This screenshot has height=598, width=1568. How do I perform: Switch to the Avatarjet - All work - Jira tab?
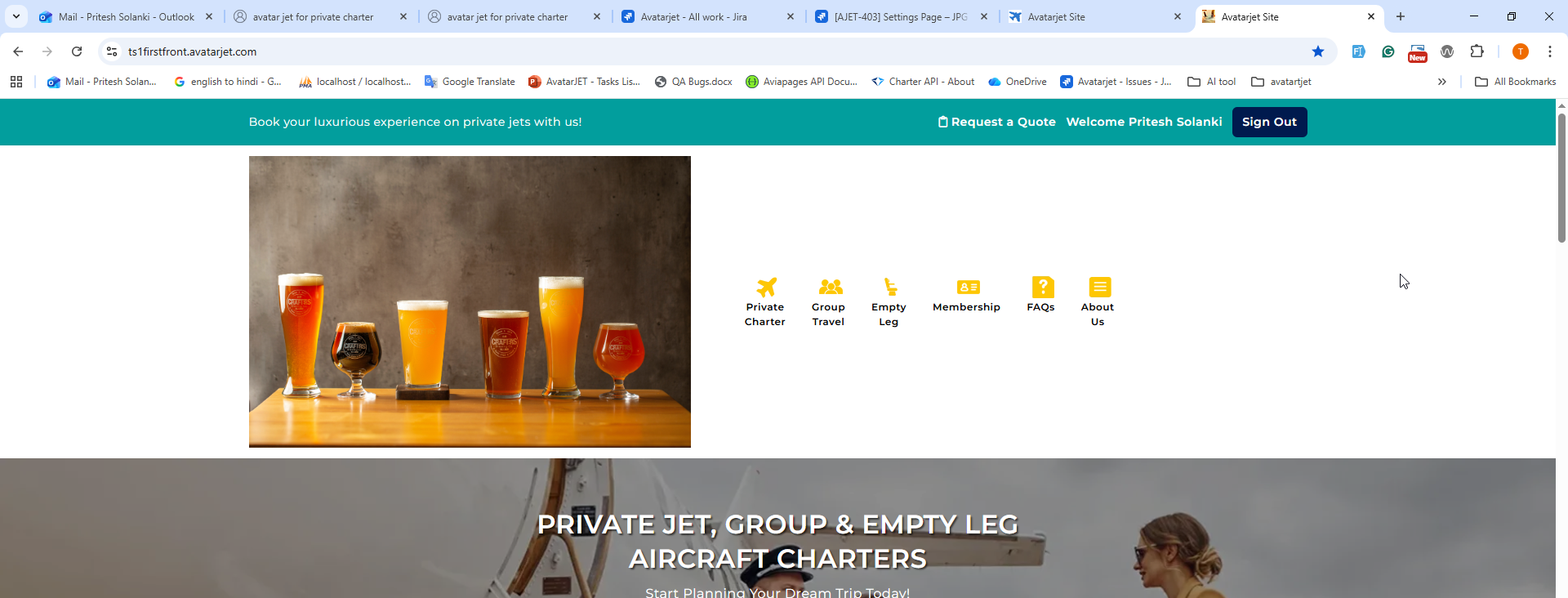(x=693, y=16)
